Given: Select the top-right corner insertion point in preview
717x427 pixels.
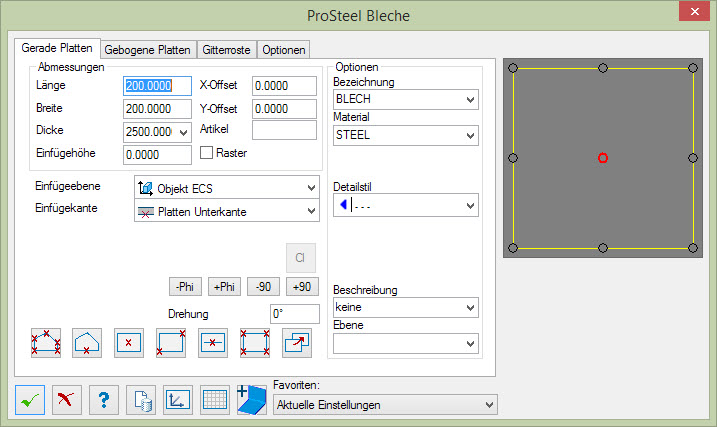Looking at the screenshot, I should (693, 68).
